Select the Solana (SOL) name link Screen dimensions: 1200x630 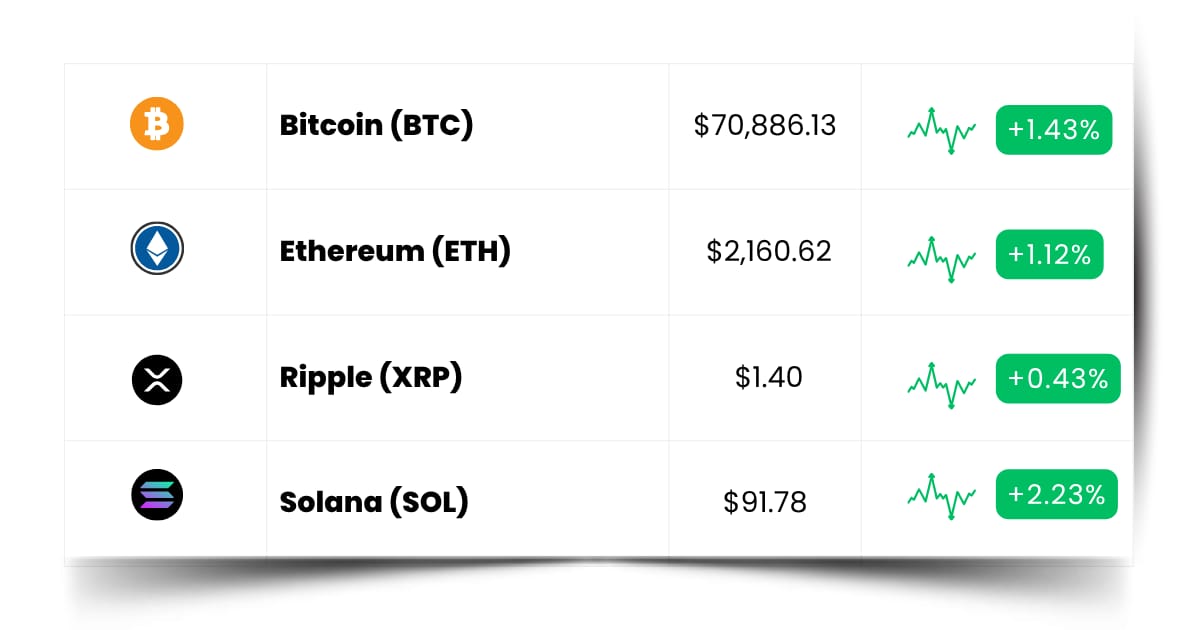coord(374,501)
